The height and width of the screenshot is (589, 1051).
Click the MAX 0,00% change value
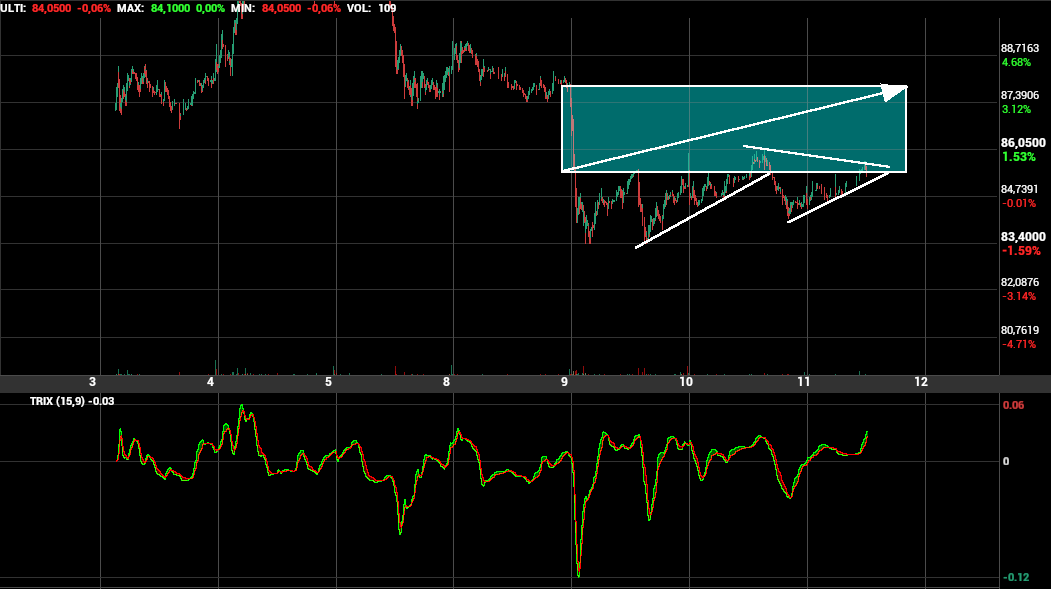[x=210, y=8]
